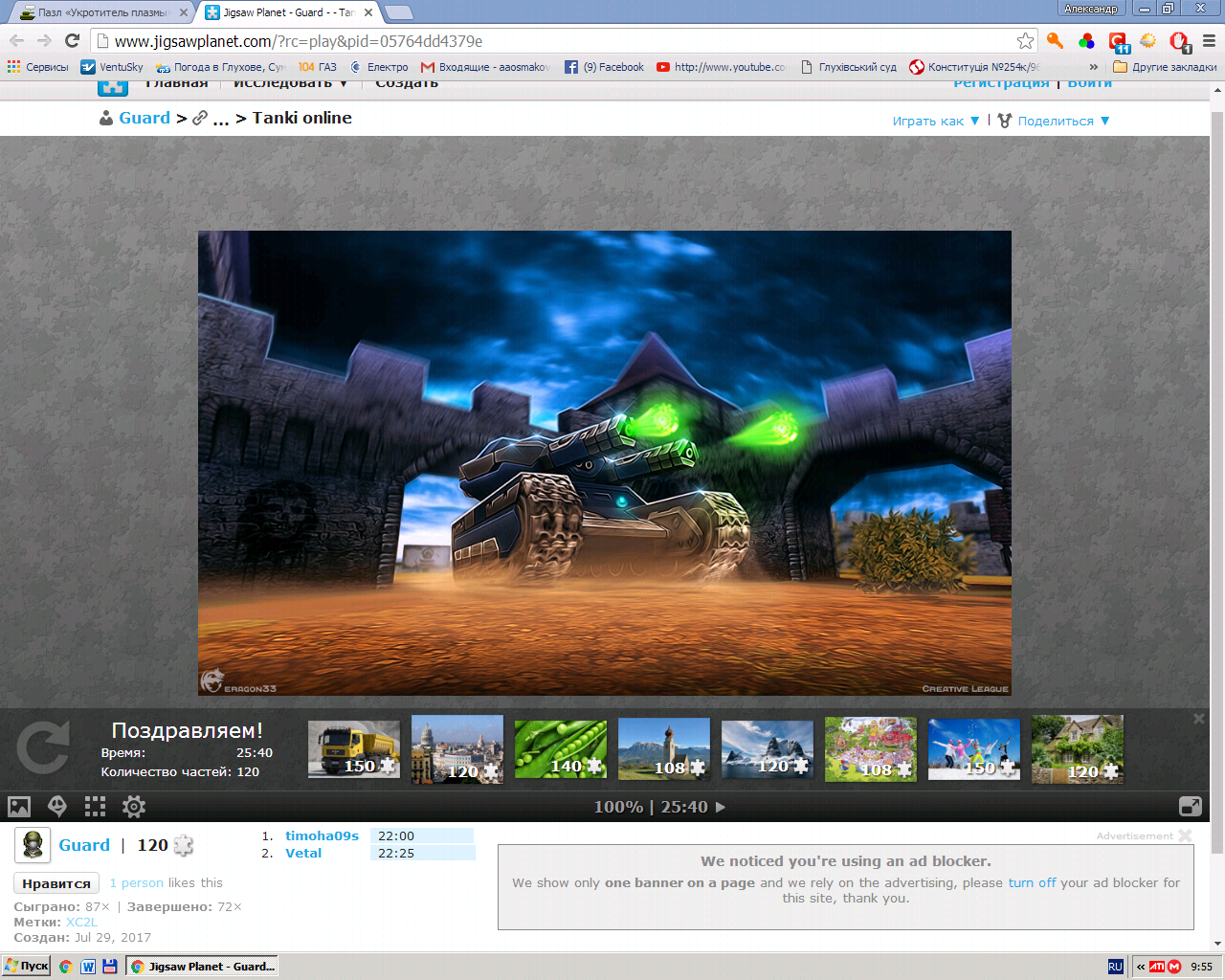This screenshot has width=1225, height=980.
Task: Show the puzzle image preview icon
Action: 19,807
